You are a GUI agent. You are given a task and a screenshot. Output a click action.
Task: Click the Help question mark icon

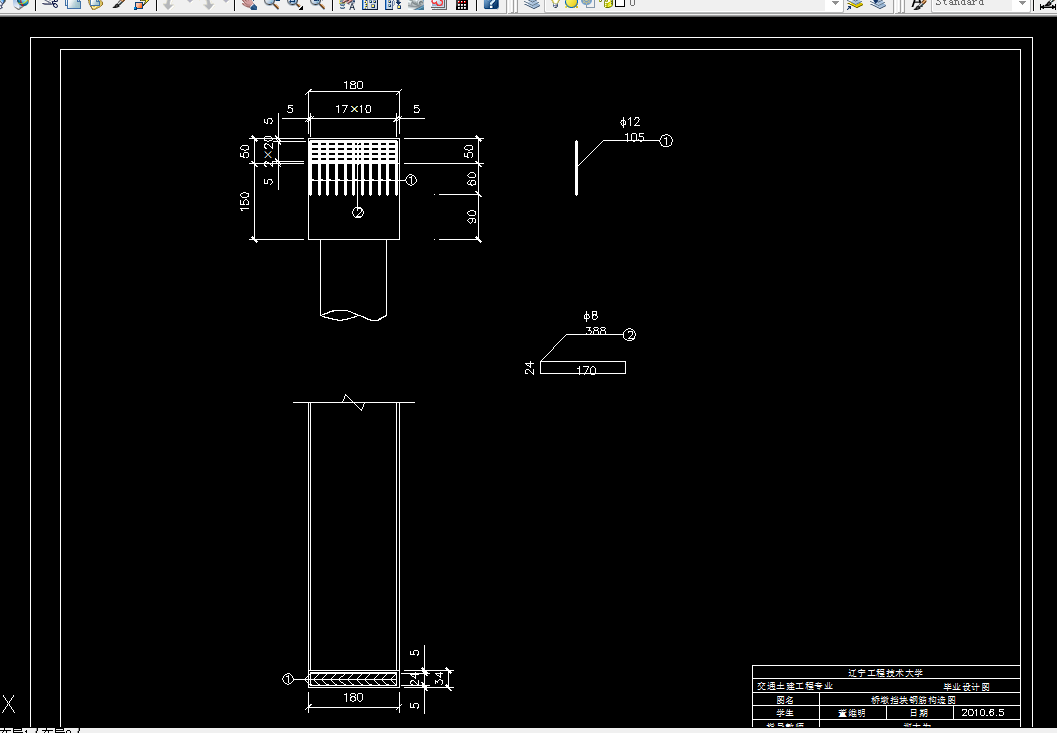coord(491,4)
